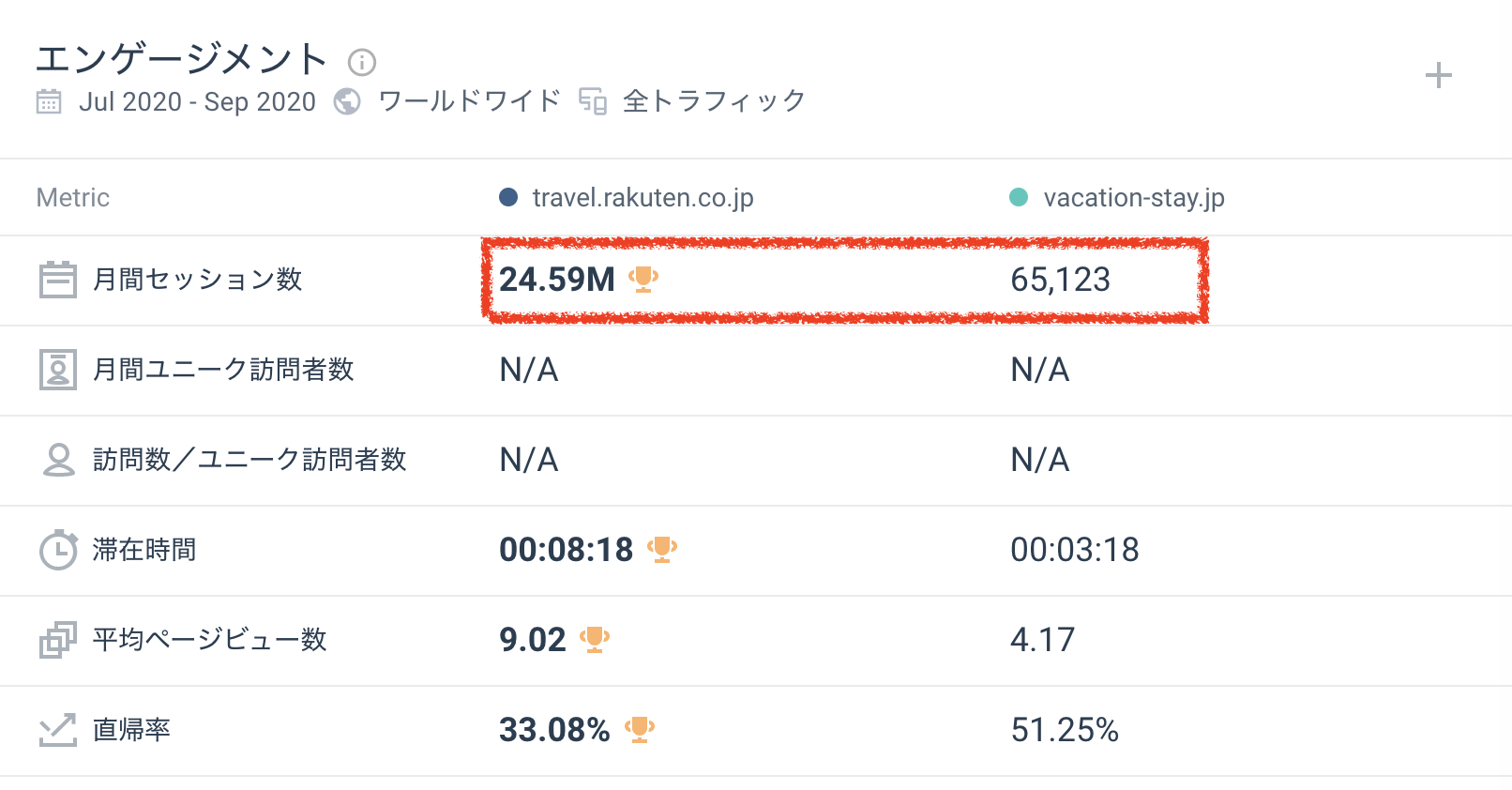This screenshot has width=1512, height=790.
Task: Click the device icon beside 全トラフィック
Action: click(x=593, y=101)
